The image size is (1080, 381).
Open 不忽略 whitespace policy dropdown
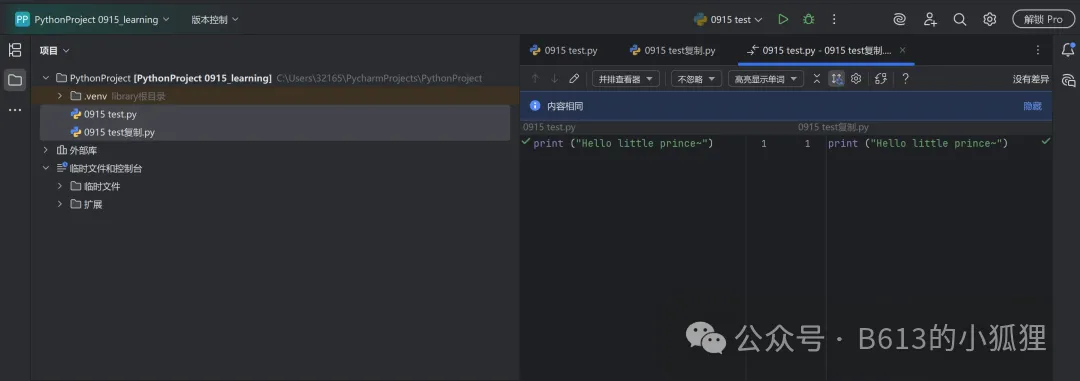(x=696, y=79)
